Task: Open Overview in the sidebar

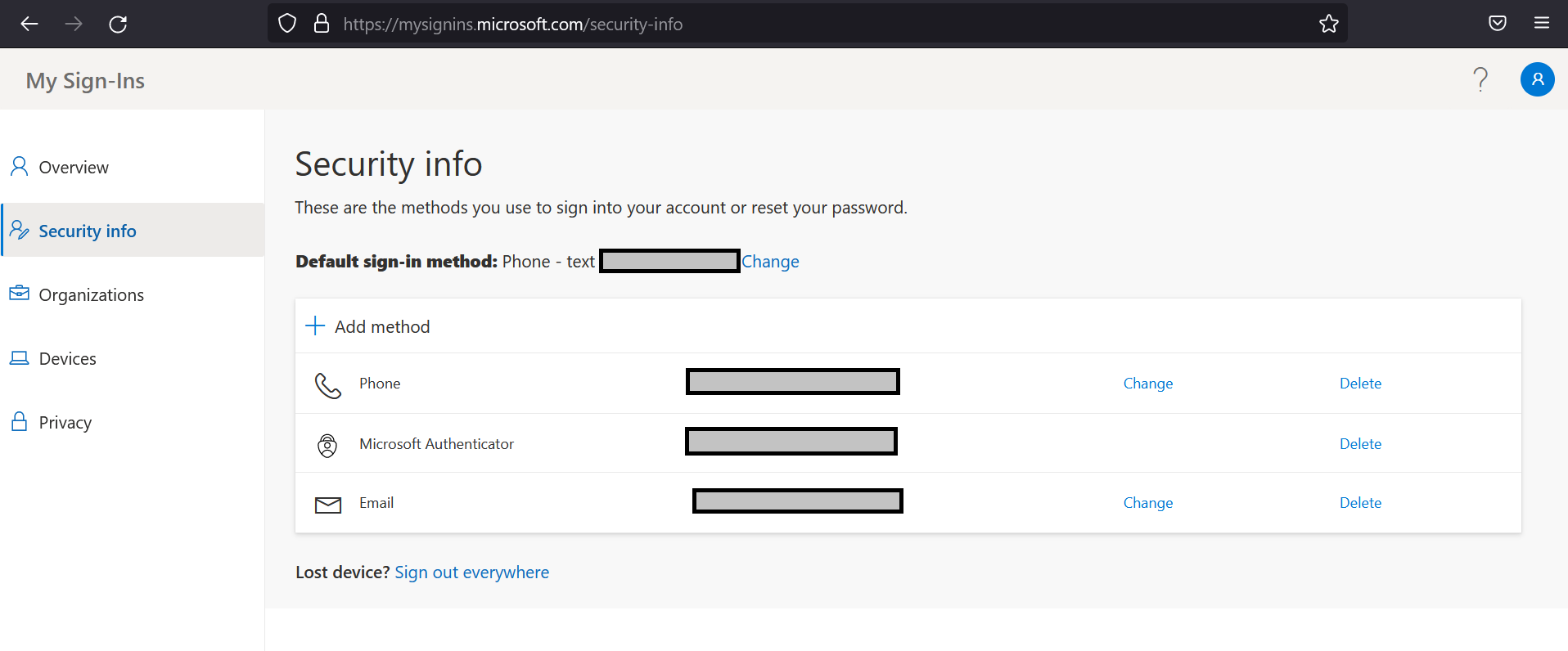Action: (132, 167)
